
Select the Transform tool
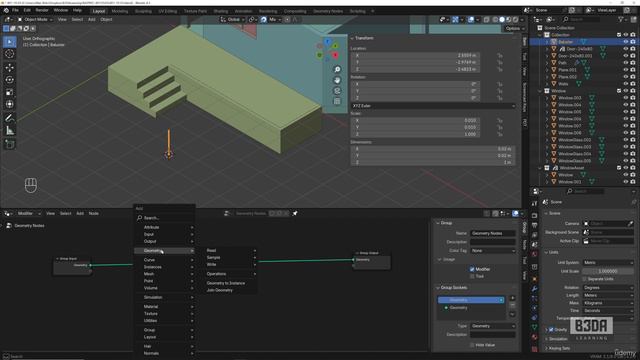pyautogui.click(x=10, y=104)
